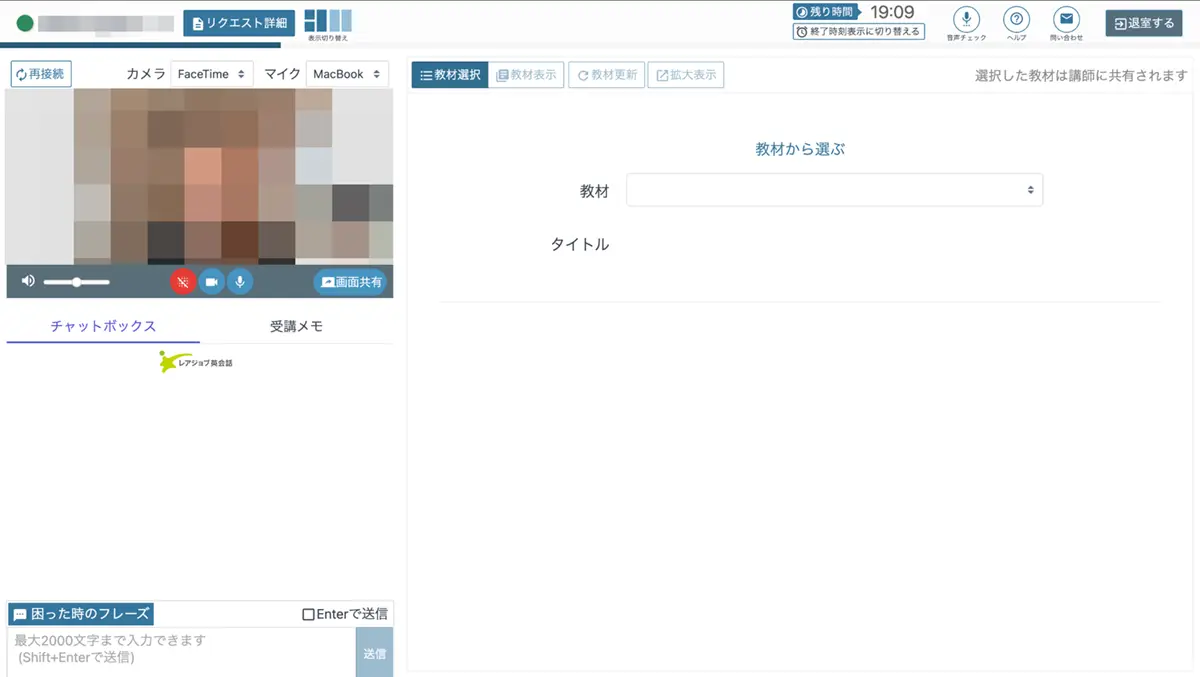Click the 音声チェック microphone icon
Viewport: 1200px width, 677px height.
966,20
